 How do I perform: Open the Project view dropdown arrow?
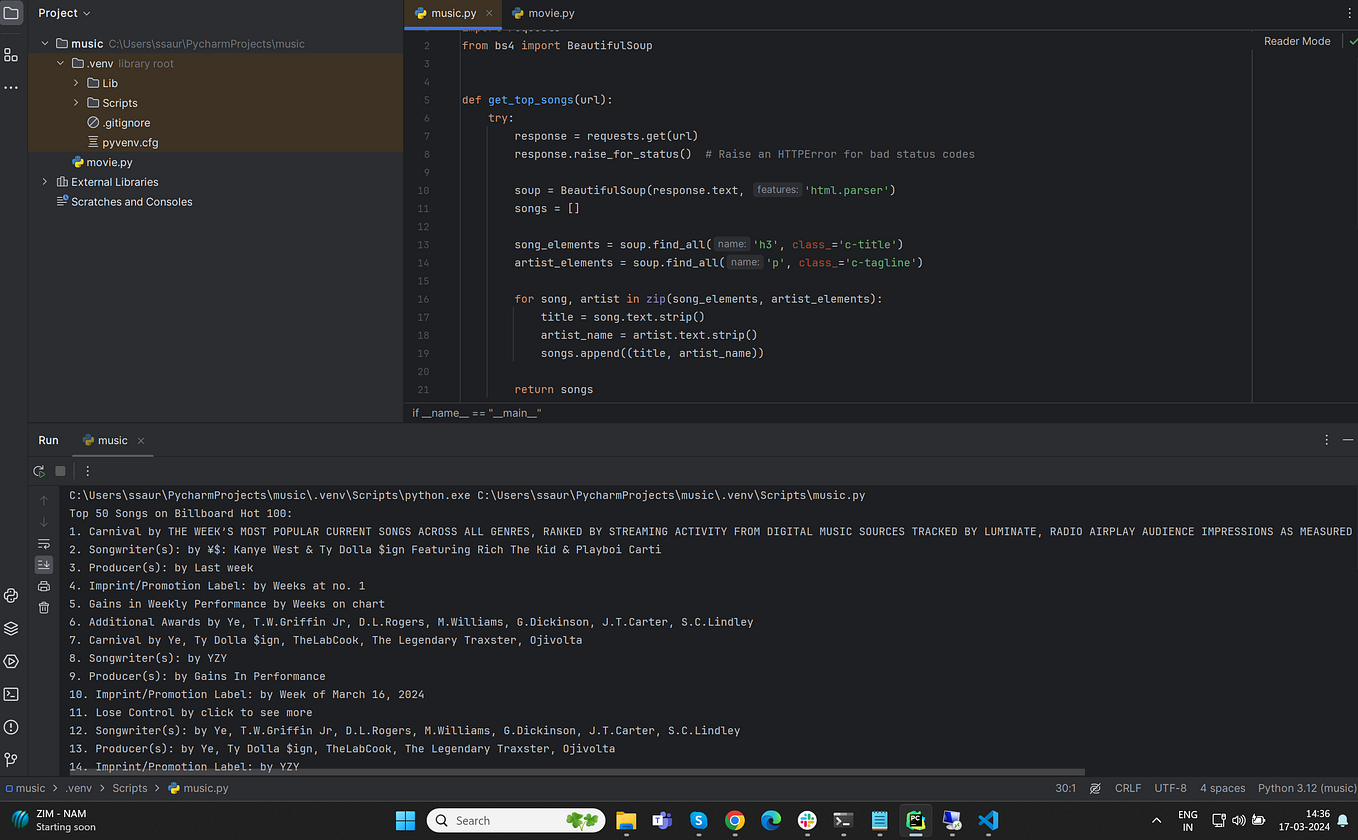pos(86,13)
